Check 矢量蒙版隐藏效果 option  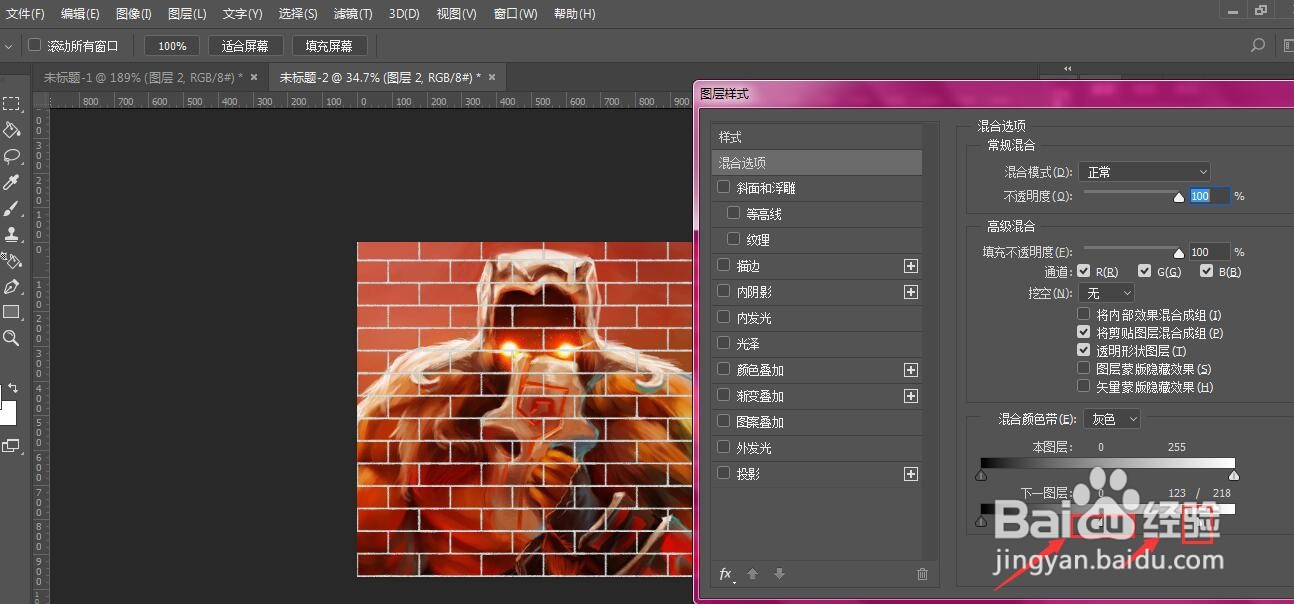click(1083, 386)
